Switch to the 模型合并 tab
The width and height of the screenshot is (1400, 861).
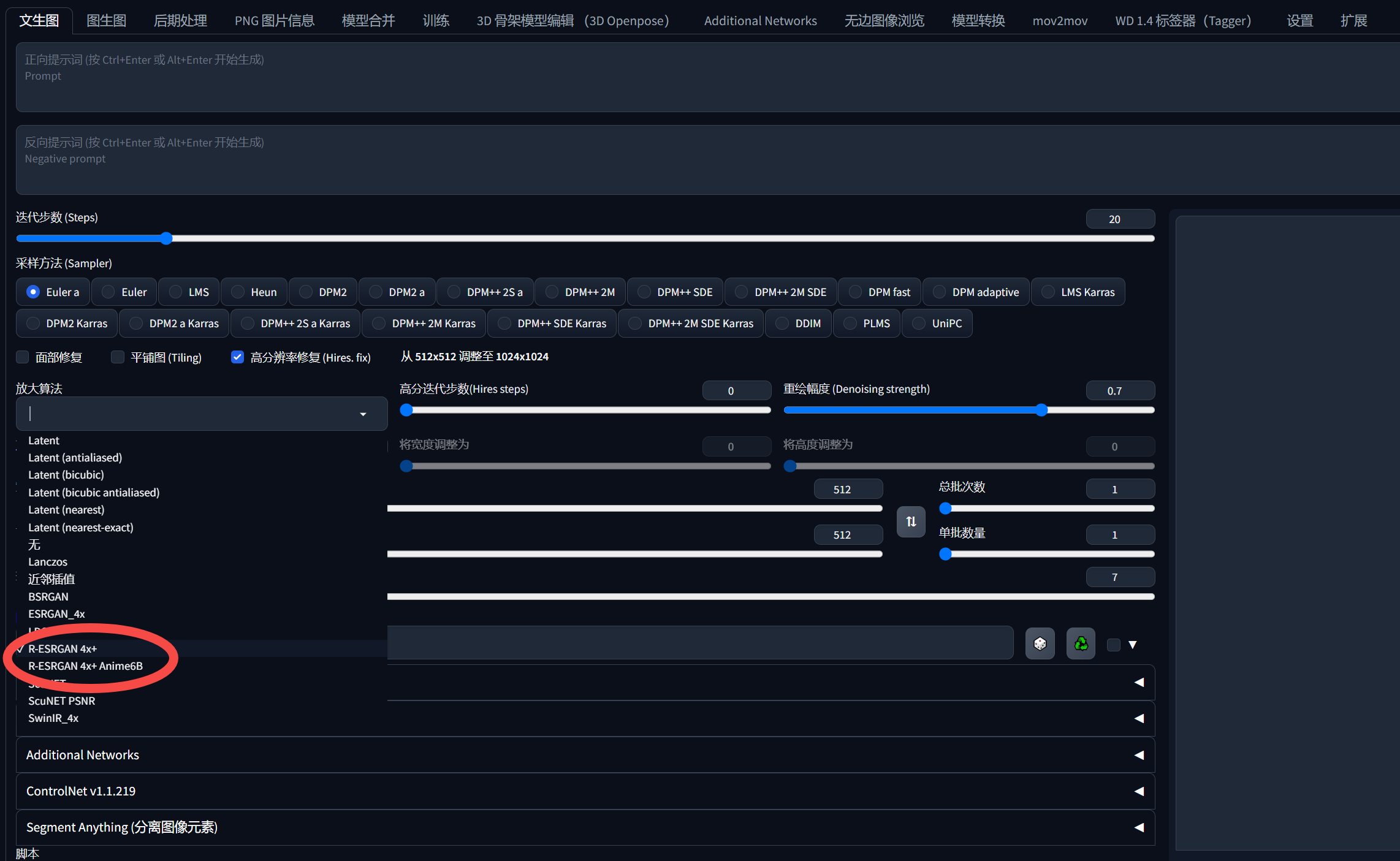pos(368,21)
